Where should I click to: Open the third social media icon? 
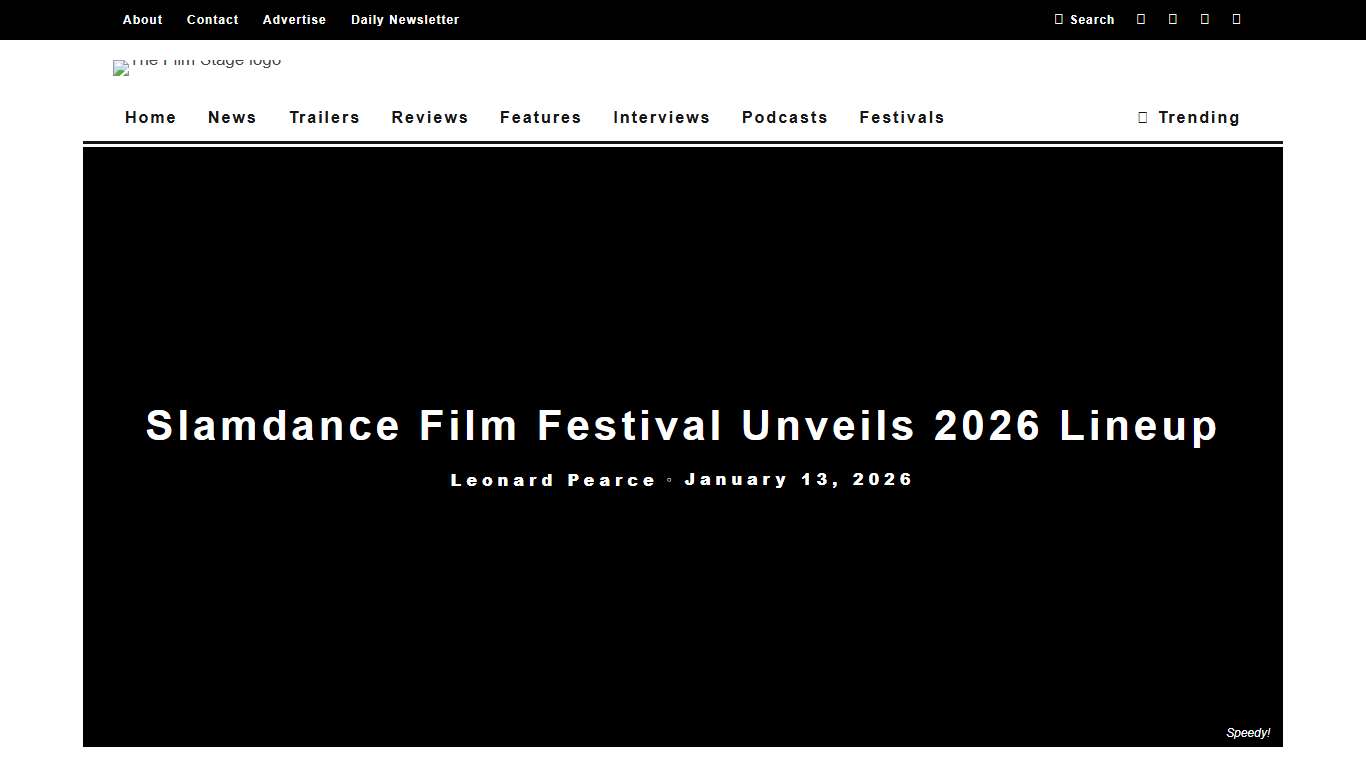click(1205, 19)
